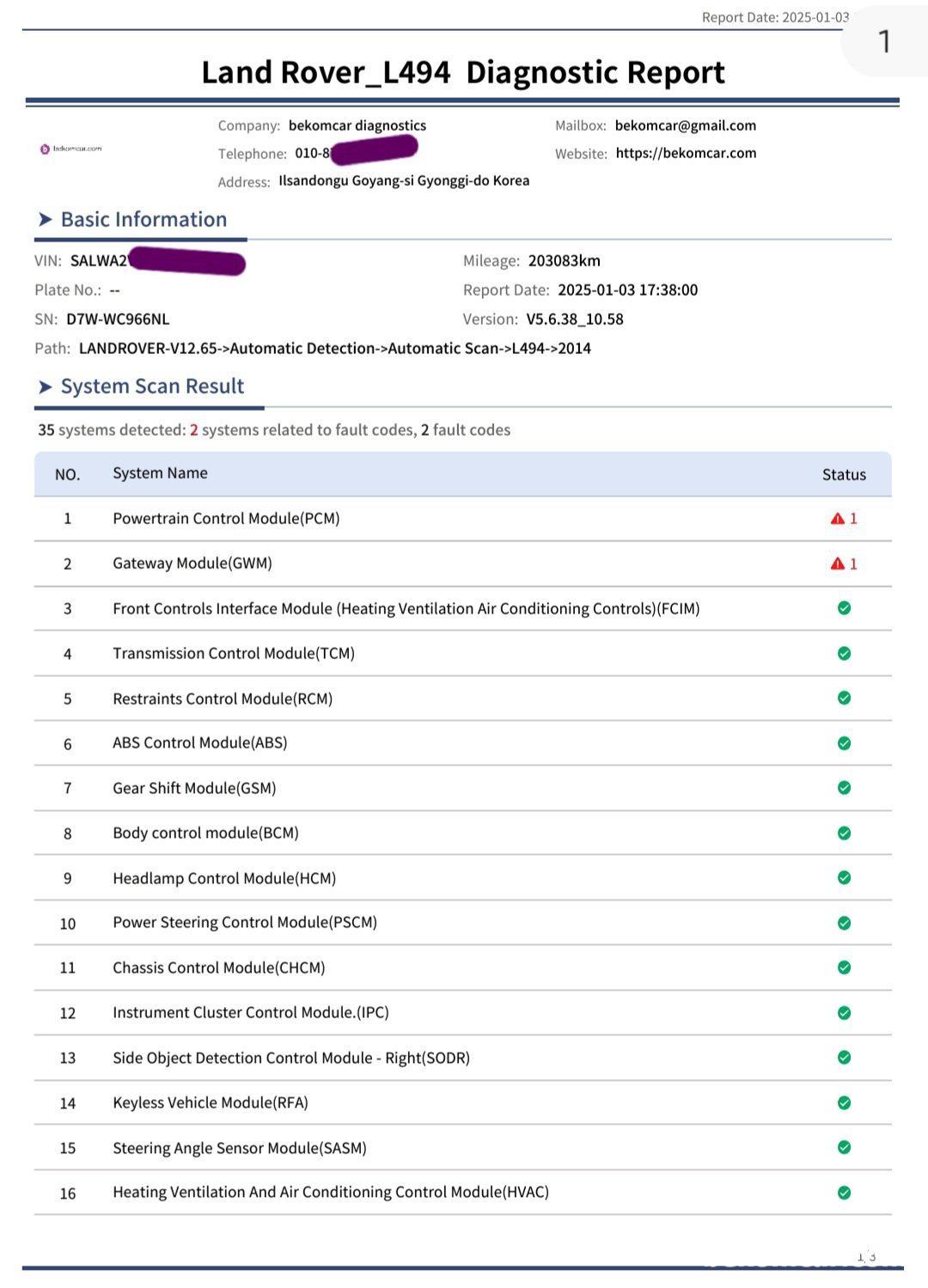The height and width of the screenshot is (1288, 928).
Task: Select the version value V5.6.38_10.58
Action: pyautogui.click(x=575, y=319)
